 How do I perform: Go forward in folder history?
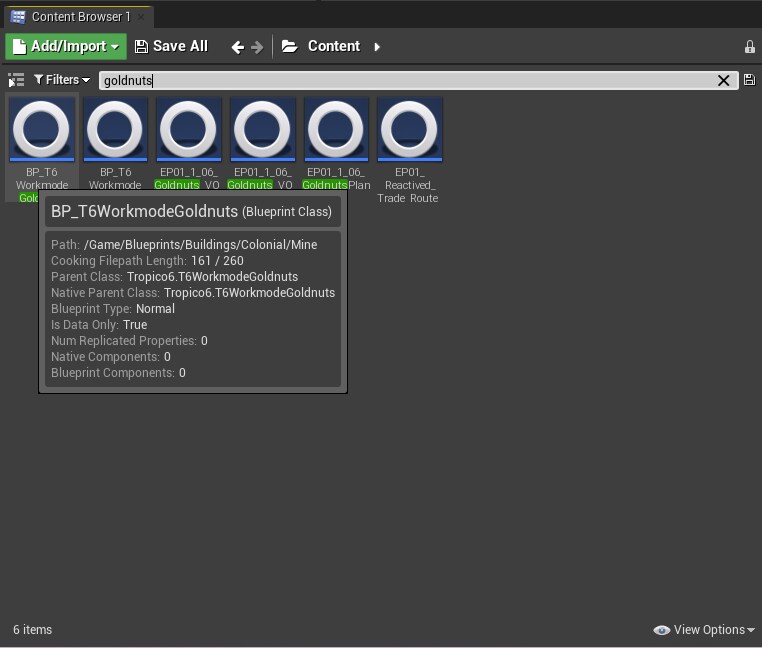point(257,47)
